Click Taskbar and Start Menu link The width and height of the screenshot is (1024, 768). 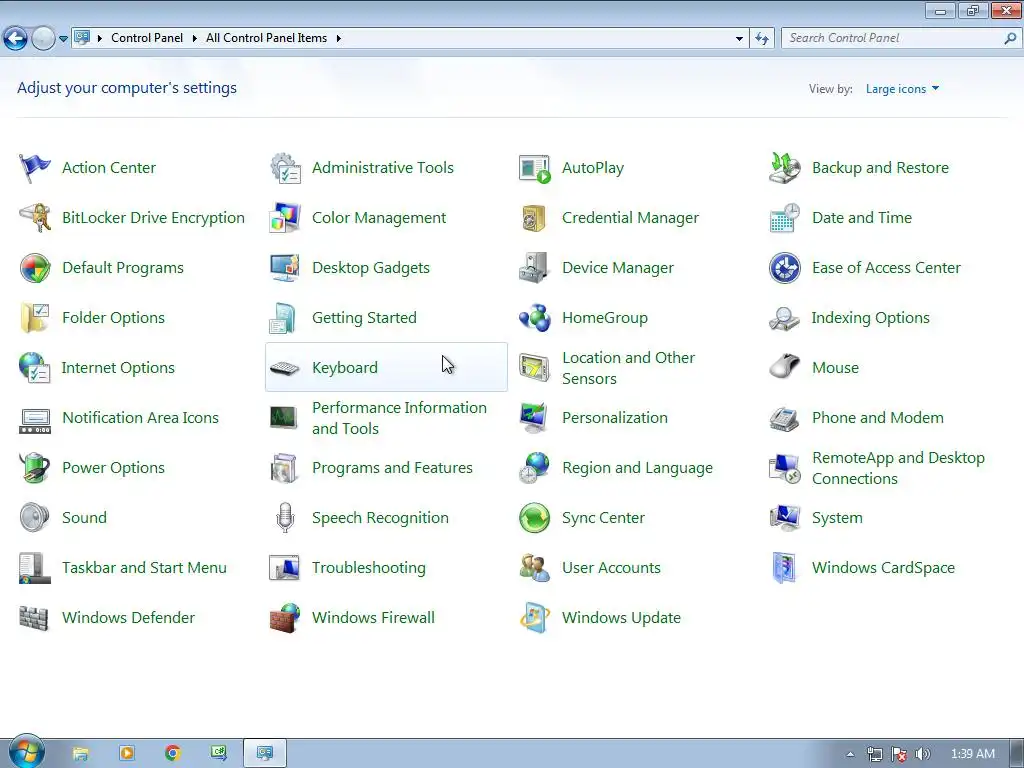[144, 568]
